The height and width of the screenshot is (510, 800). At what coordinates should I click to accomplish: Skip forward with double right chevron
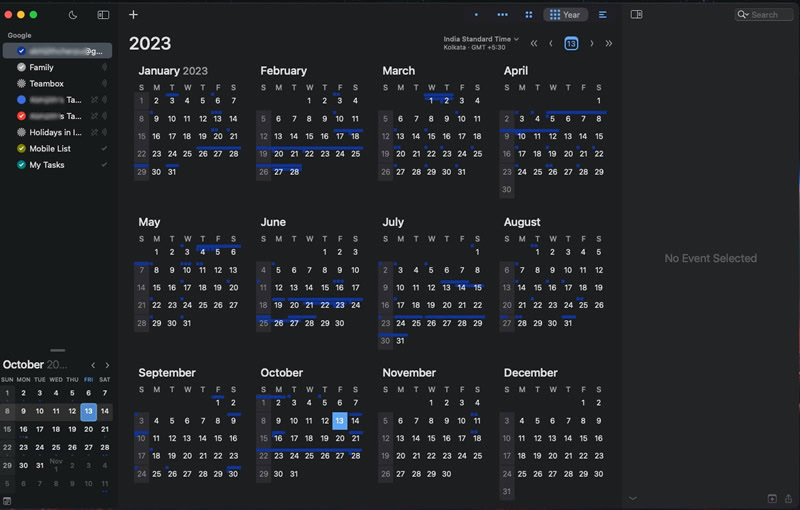(609, 43)
